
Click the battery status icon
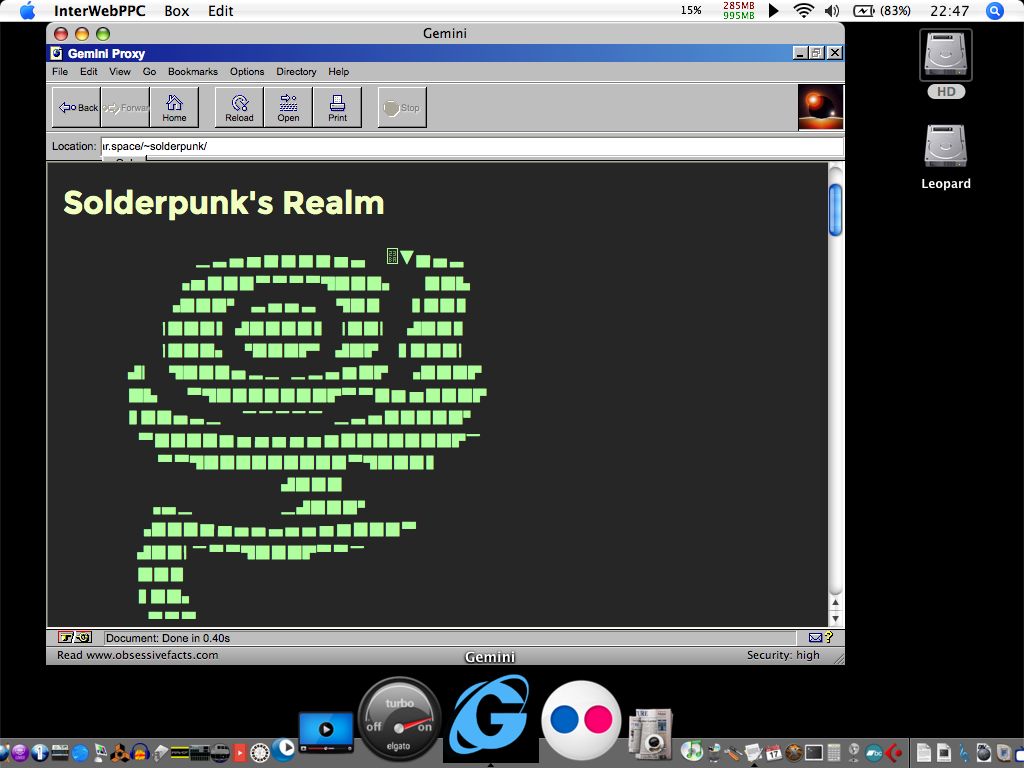click(882, 10)
